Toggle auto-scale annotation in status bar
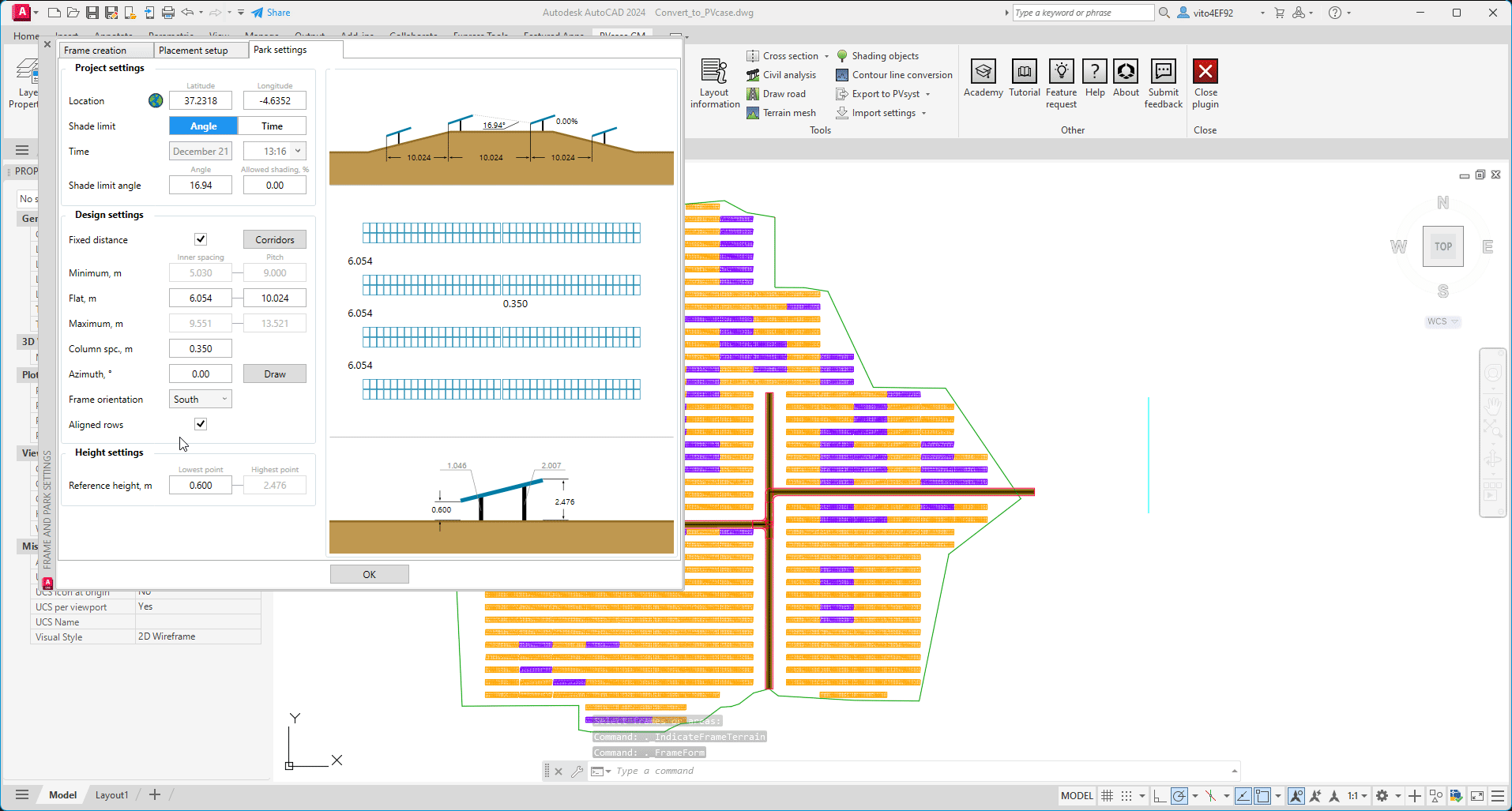The width and height of the screenshot is (1512, 811). click(x=1315, y=795)
